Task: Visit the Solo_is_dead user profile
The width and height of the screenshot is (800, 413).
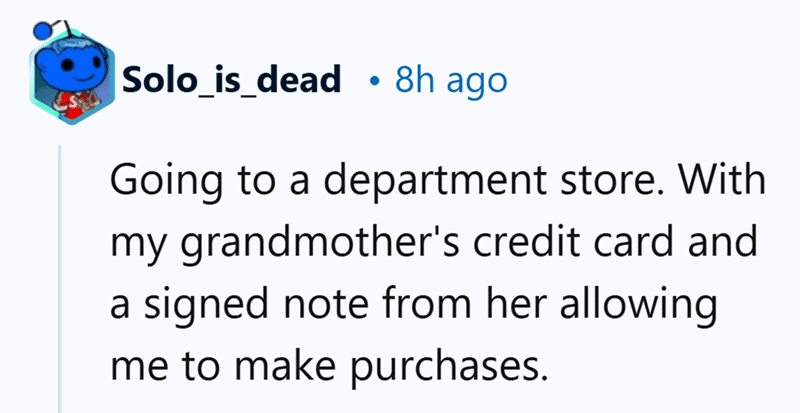Action: [232, 81]
